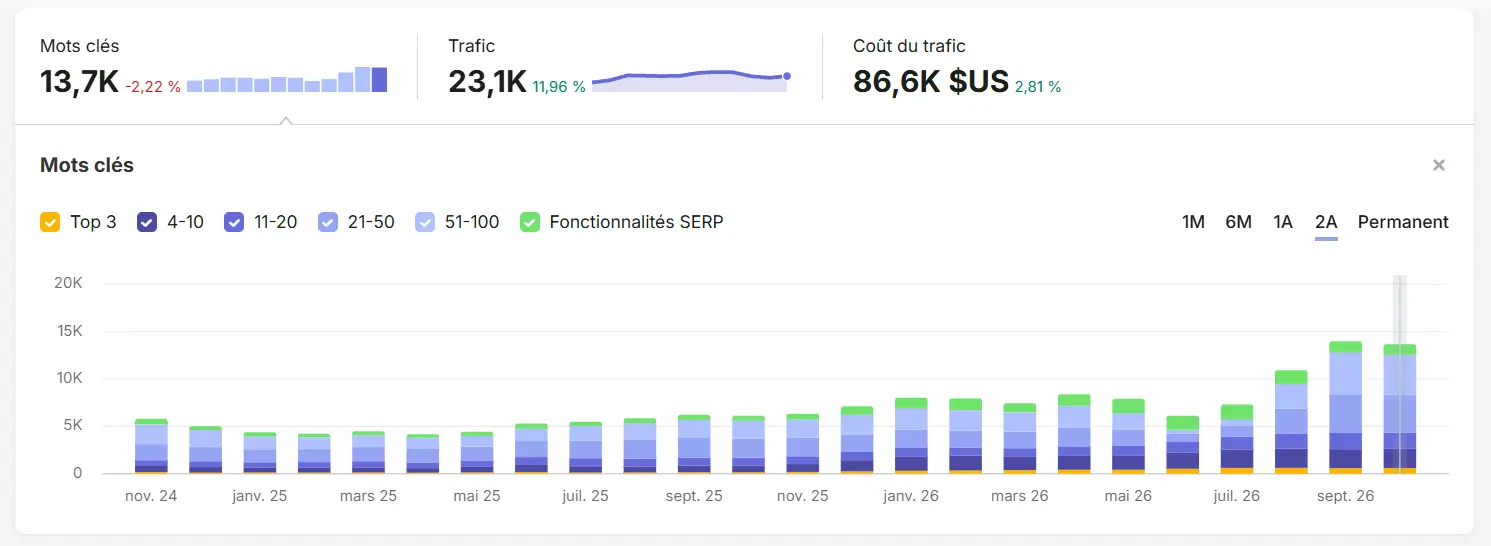Choose the 1A time range
The width and height of the screenshot is (1491, 546).
pos(1283,222)
